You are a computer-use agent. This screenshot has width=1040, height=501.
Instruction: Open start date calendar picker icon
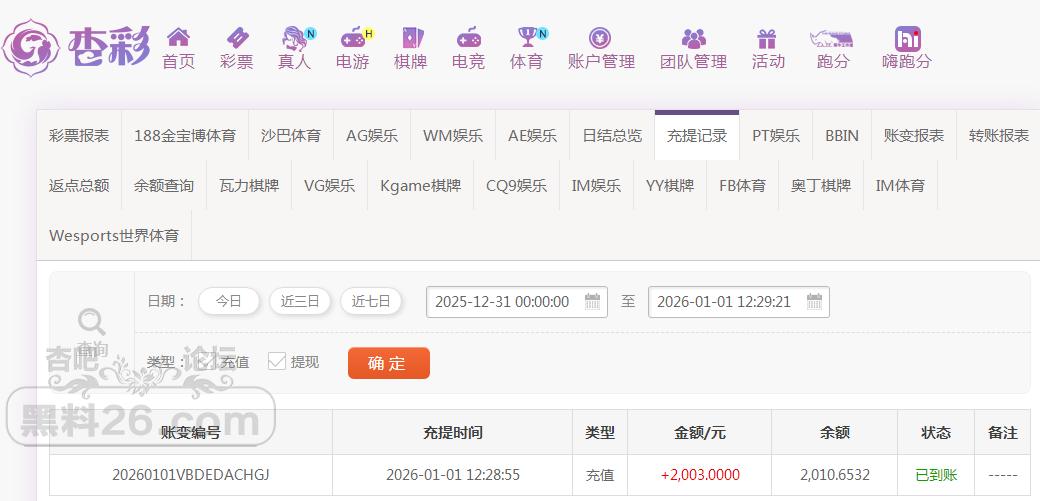[592, 301]
